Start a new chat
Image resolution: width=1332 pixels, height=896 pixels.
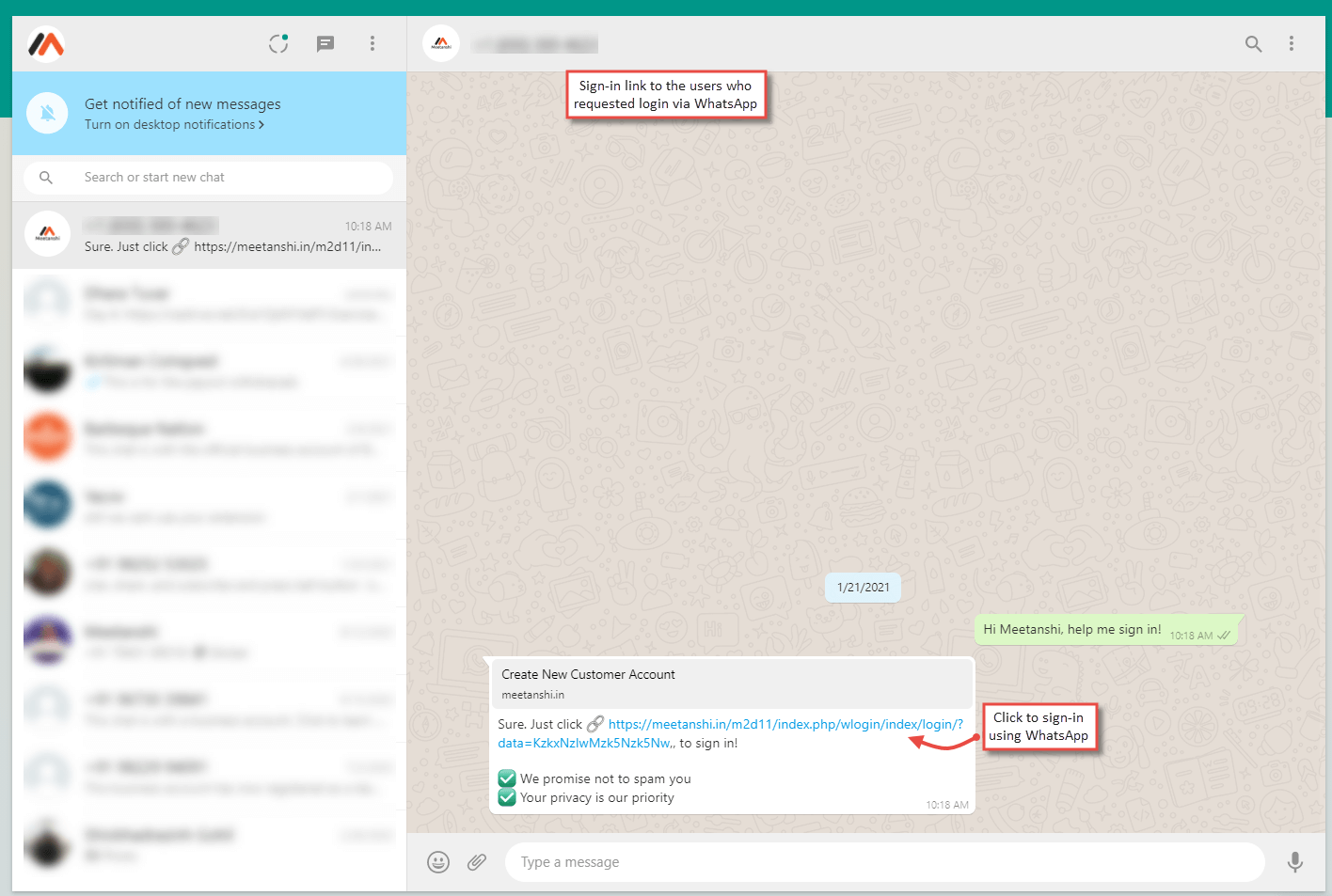325,43
